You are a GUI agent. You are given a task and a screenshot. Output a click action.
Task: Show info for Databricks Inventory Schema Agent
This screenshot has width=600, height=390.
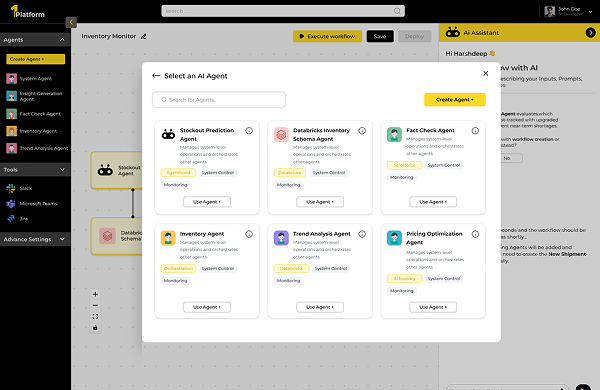click(362, 131)
